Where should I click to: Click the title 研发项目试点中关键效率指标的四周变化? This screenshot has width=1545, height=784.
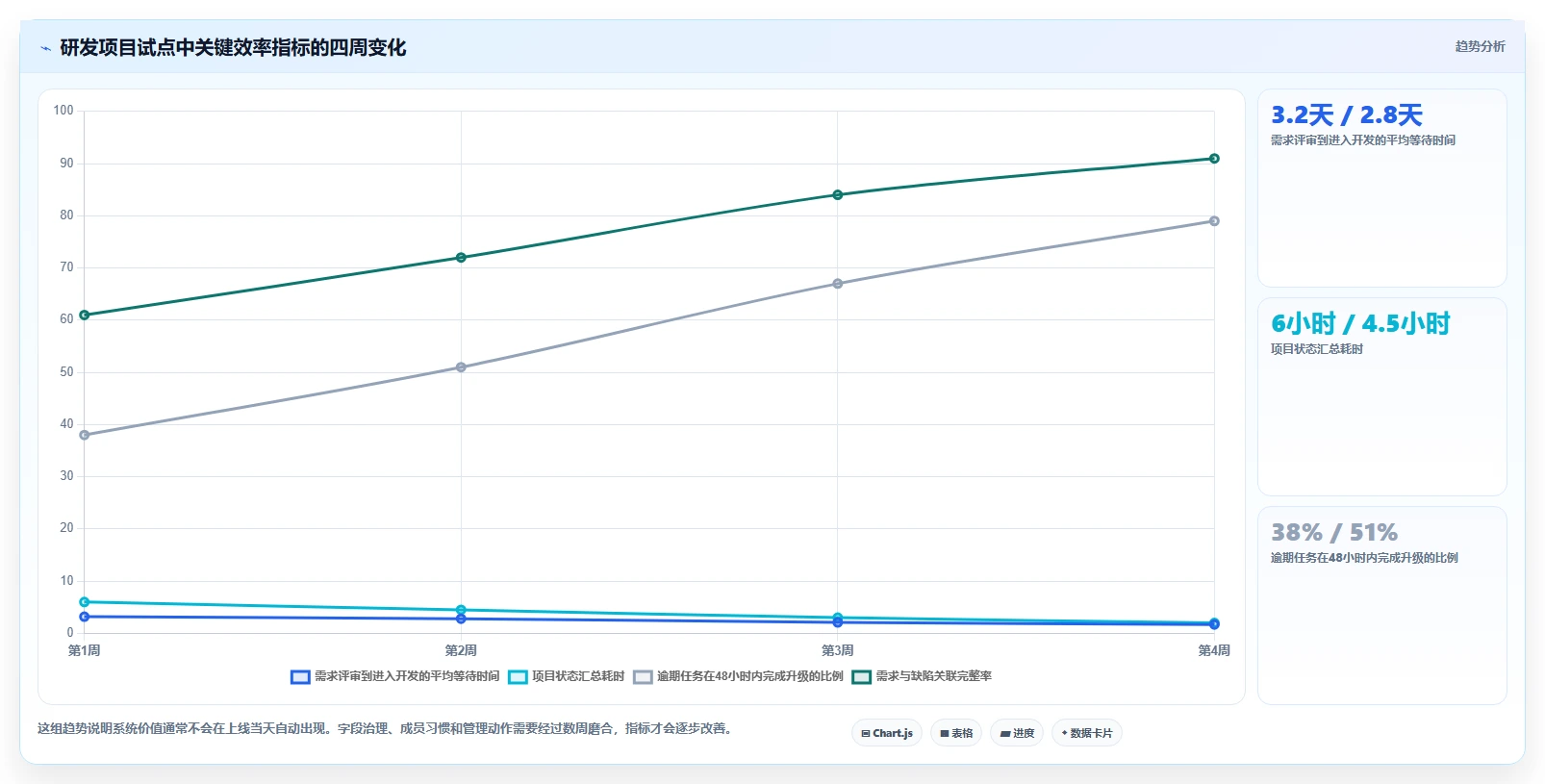click(x=233, y=48)
